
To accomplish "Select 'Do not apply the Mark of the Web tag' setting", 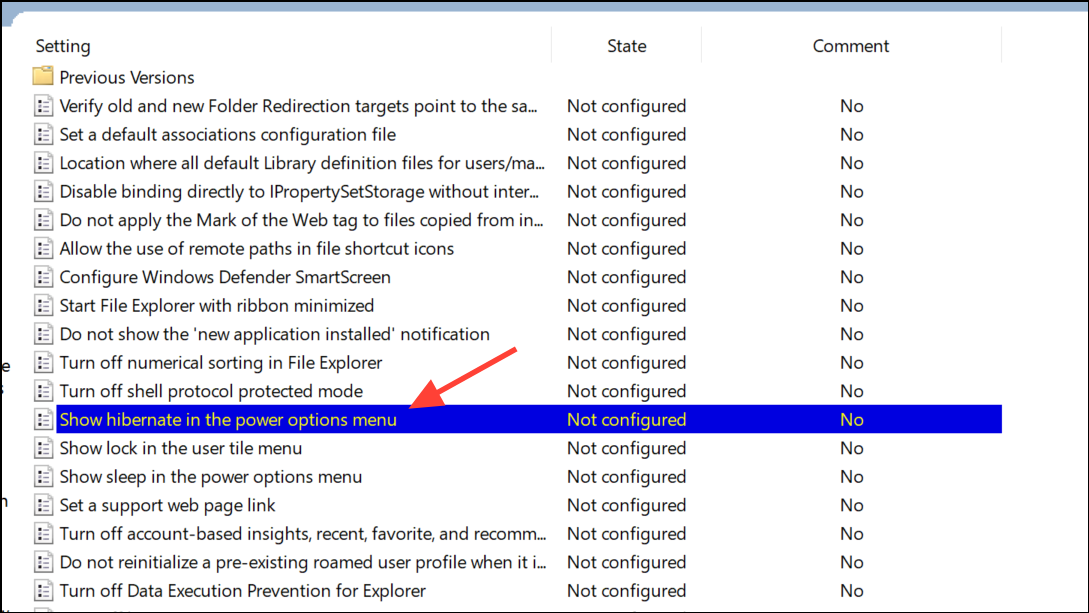I will pyautogui.click(x=301, y=219).
